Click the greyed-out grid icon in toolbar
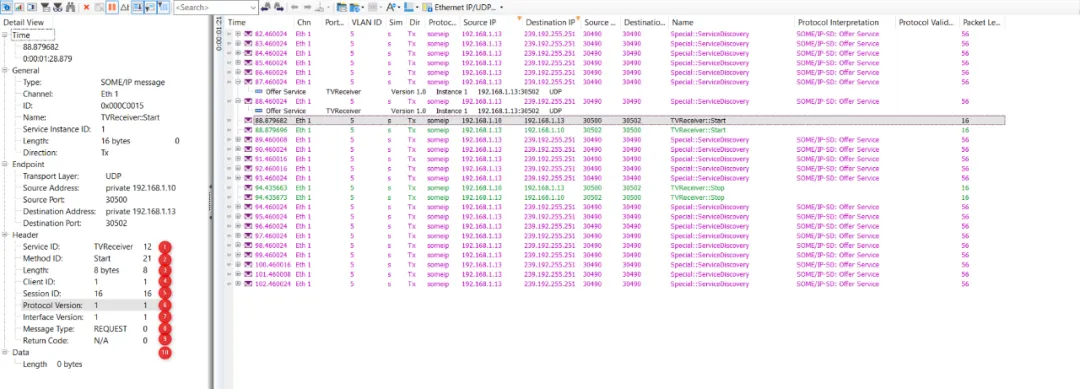Image resolution: width=1080 pixels, height=389 pixels. pyautogui.click(x=372, y=7)
